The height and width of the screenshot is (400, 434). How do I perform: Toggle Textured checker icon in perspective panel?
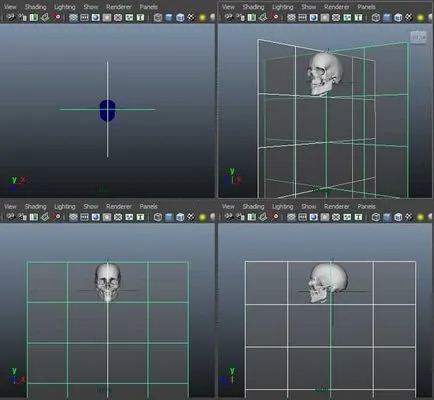tap(409, 17)
